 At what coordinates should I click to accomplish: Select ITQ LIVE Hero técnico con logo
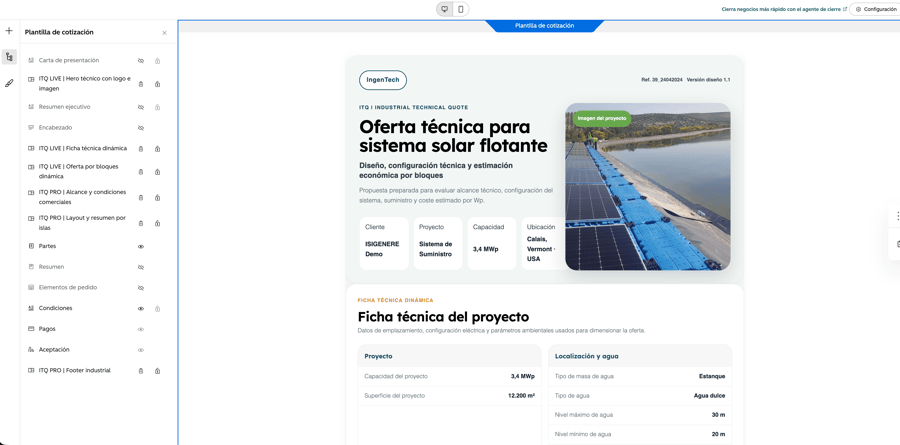(85, 84)
